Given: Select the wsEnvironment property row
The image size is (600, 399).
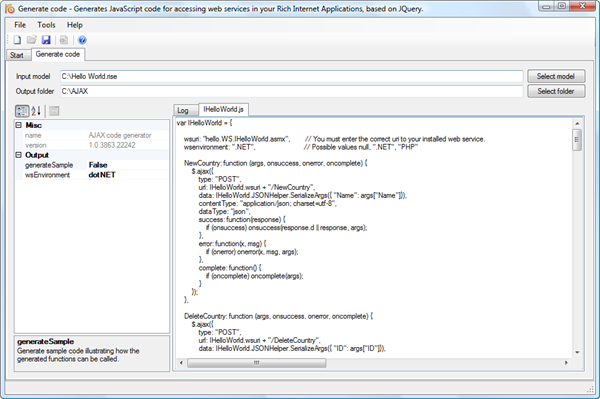Looking at the screenshot, I should point(91,175).
